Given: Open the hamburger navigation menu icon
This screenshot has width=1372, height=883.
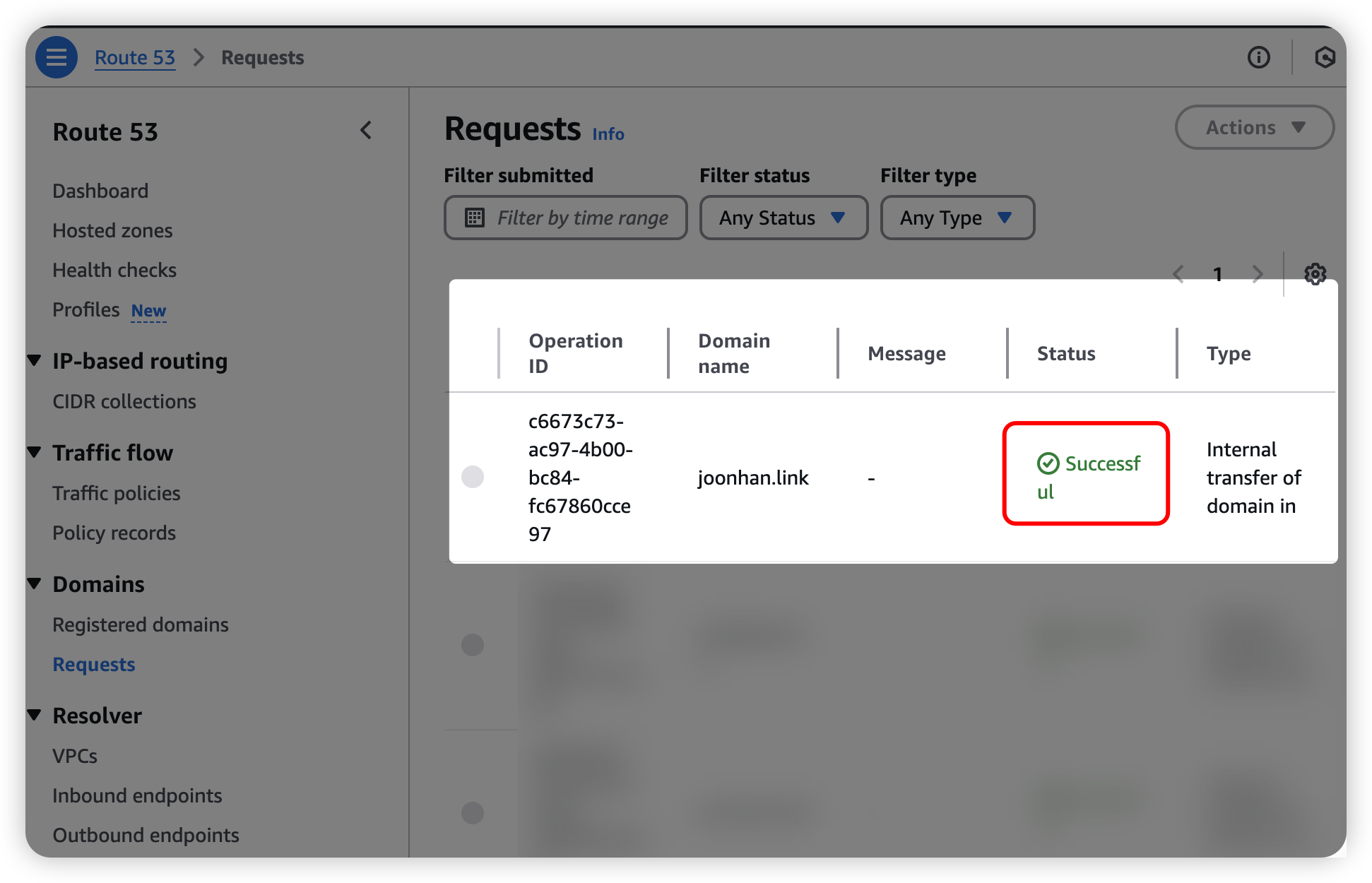Looking at the screenshot, I should pyautogui.click(x=57, y=57).
